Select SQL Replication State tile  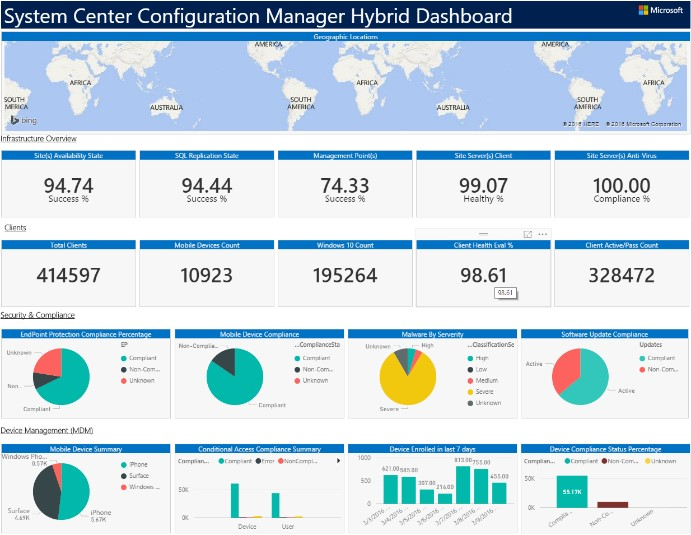[x=207, y=184]
